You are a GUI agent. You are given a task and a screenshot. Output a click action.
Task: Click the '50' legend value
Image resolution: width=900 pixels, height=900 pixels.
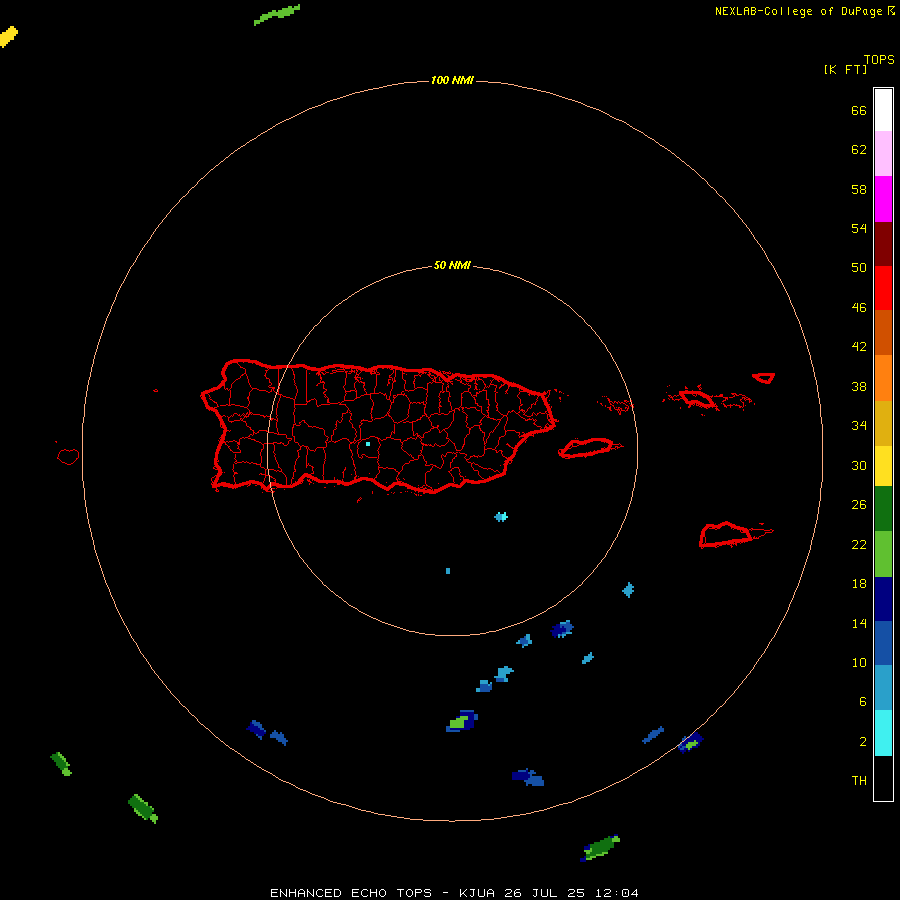coord(859,267)
